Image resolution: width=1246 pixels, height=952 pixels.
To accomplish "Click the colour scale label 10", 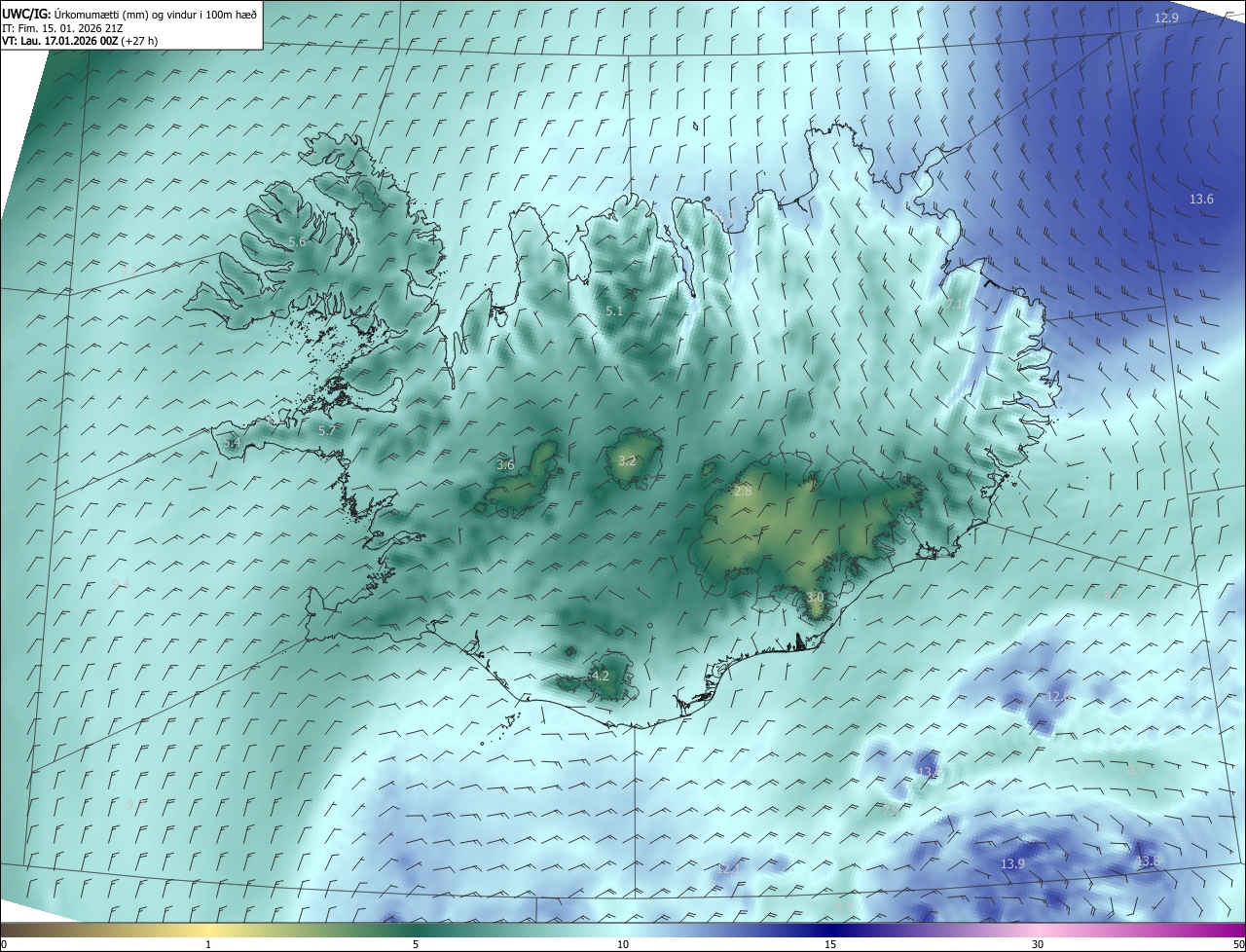I will pos(623,945).
